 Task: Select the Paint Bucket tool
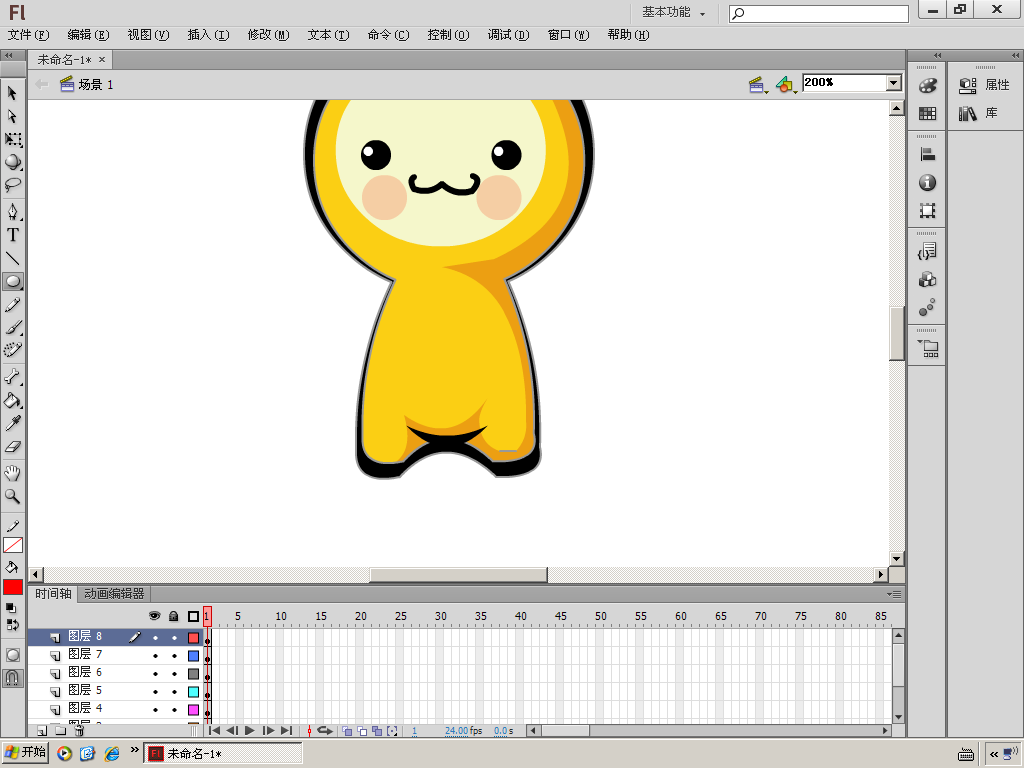pos(12,400)
